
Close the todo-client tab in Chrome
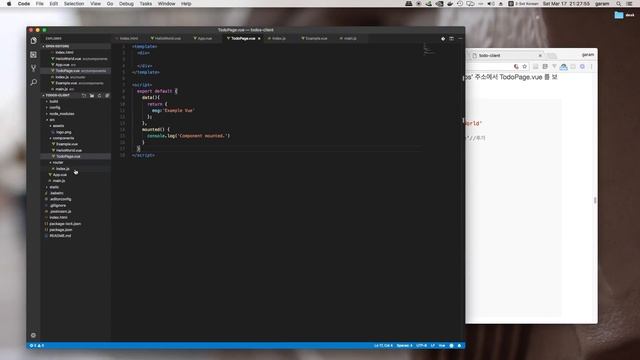540,56
